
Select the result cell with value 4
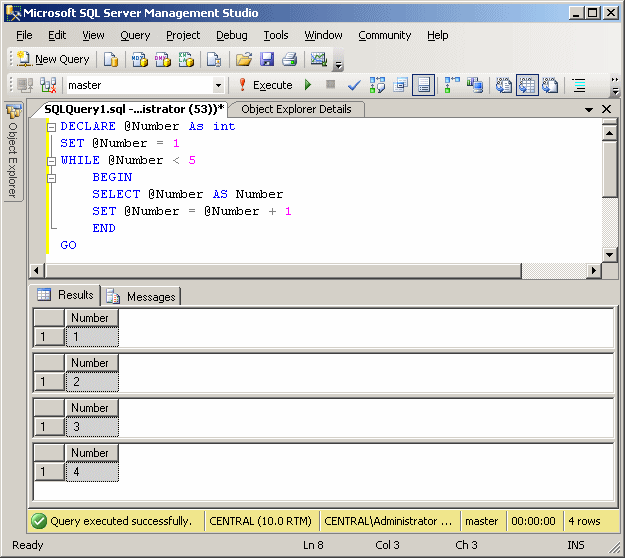tap(92, 472)
